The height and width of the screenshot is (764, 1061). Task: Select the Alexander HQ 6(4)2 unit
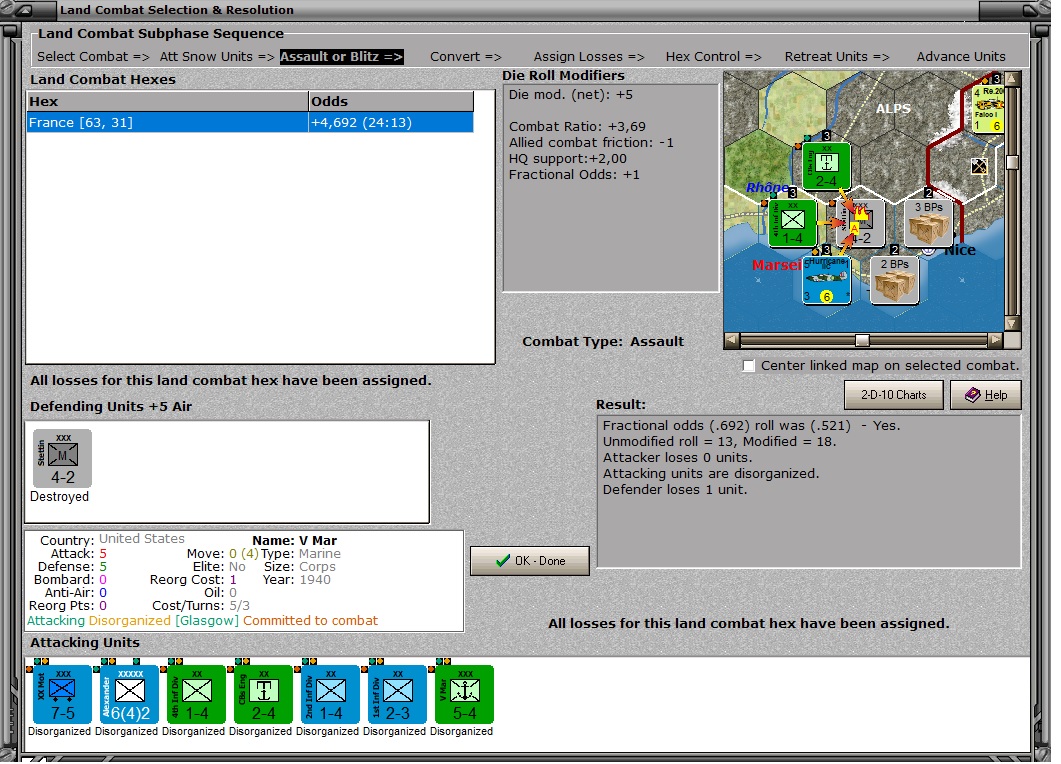tap(129, 694)
